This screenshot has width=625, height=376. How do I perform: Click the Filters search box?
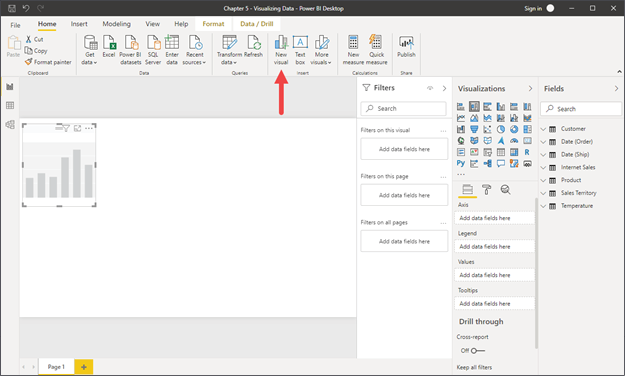pyautogui.click(x=403, y=108)
